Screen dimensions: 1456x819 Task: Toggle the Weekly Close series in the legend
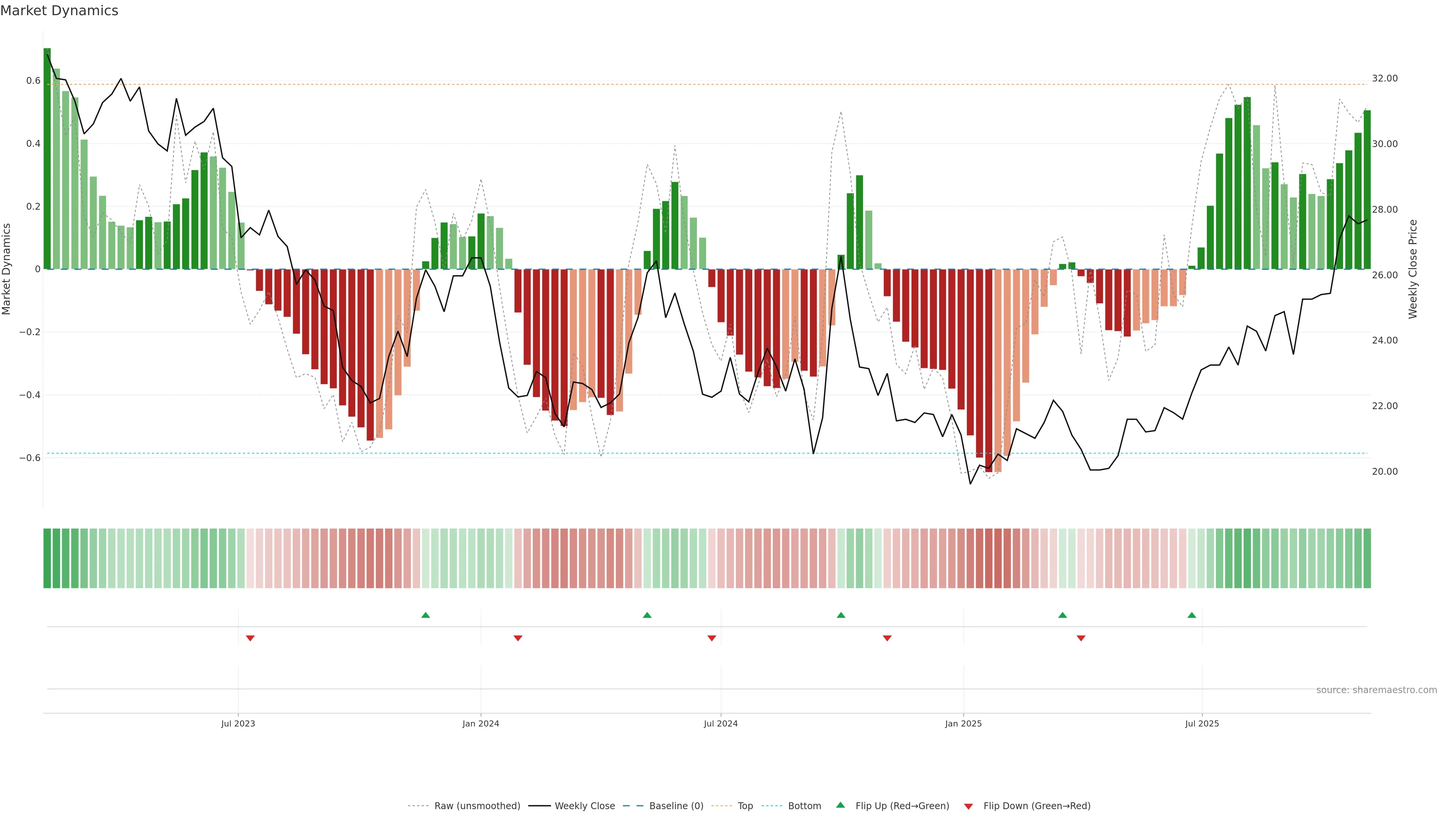click(x=584, y=806)
